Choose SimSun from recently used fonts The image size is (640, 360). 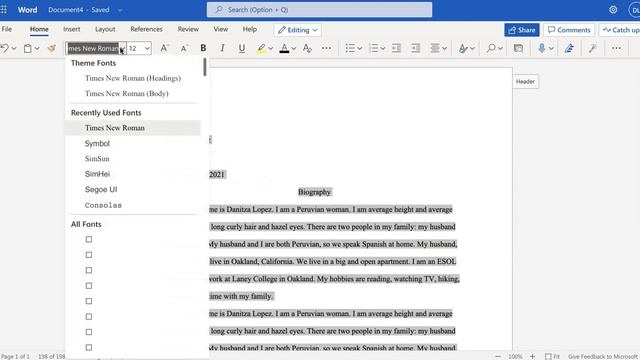pyautogui.click(x=97, y=159)
